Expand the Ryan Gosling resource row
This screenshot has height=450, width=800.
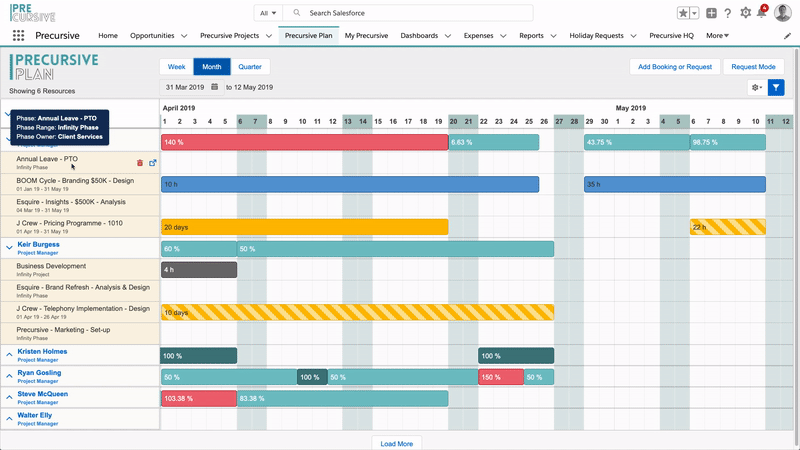point(9,376)
